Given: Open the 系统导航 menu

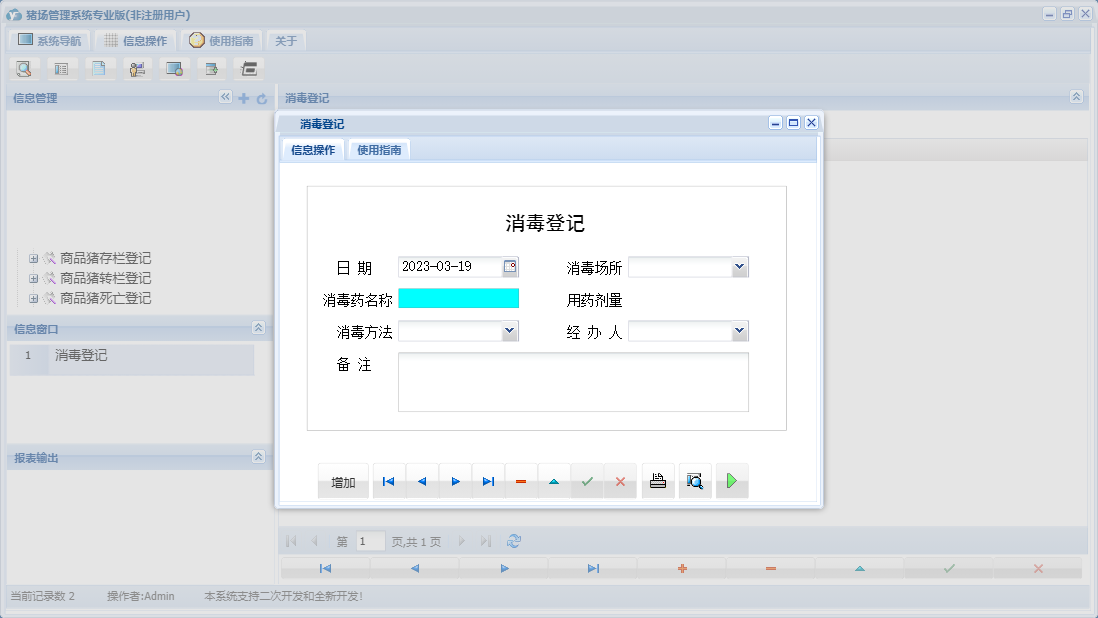Looking at the screenshot, I should pyautogui.click(x=47, y=39).
